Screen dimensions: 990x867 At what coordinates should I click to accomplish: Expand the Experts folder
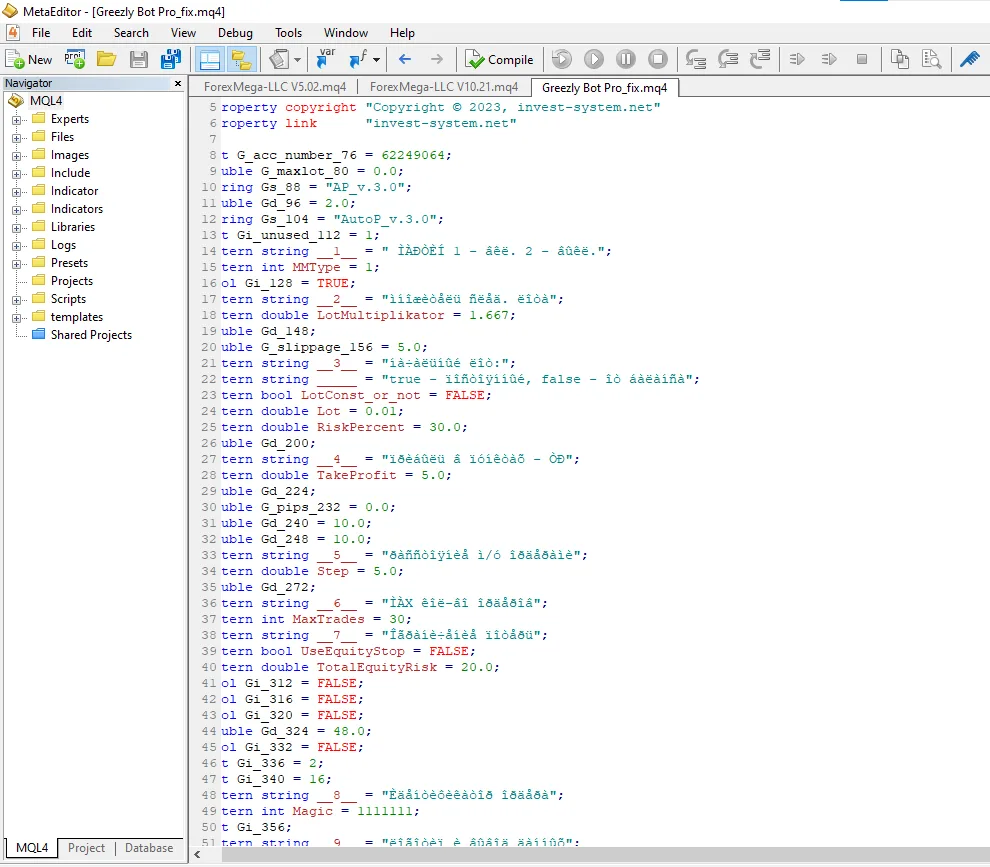tap(16, 119)
